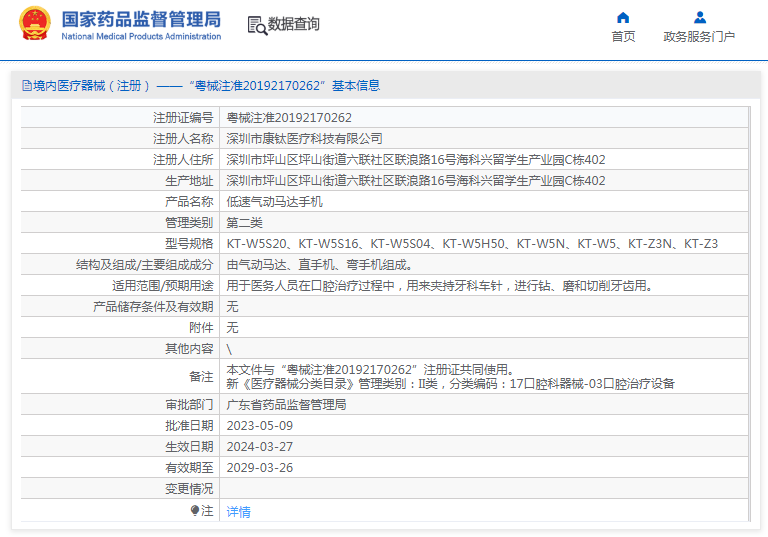This screenshot has width=768, height=537.
Task: Click the 管理类别 label
Action: pos(189,223)
